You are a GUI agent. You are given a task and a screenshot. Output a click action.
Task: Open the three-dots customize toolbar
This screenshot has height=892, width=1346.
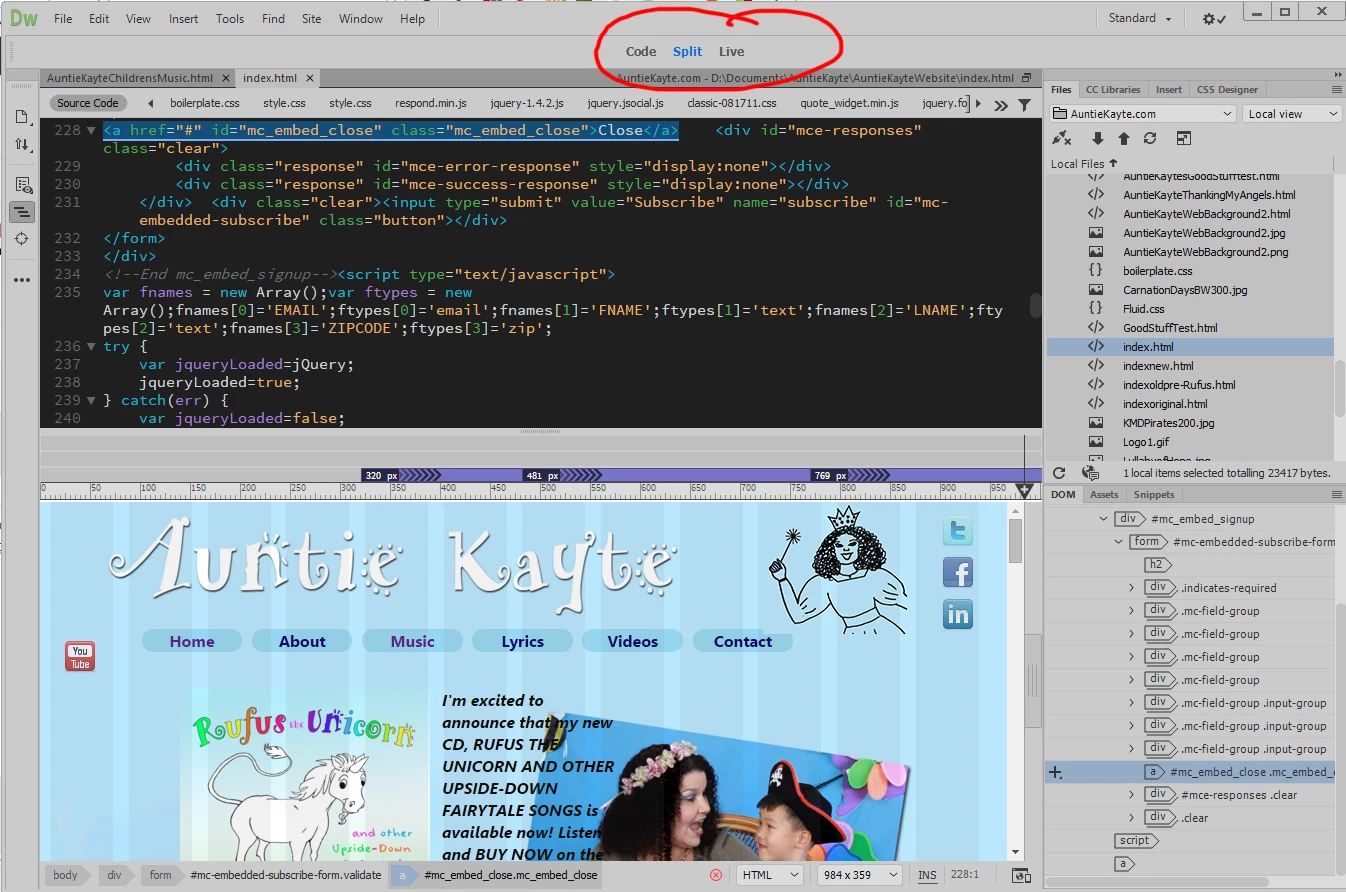[21, 281]
